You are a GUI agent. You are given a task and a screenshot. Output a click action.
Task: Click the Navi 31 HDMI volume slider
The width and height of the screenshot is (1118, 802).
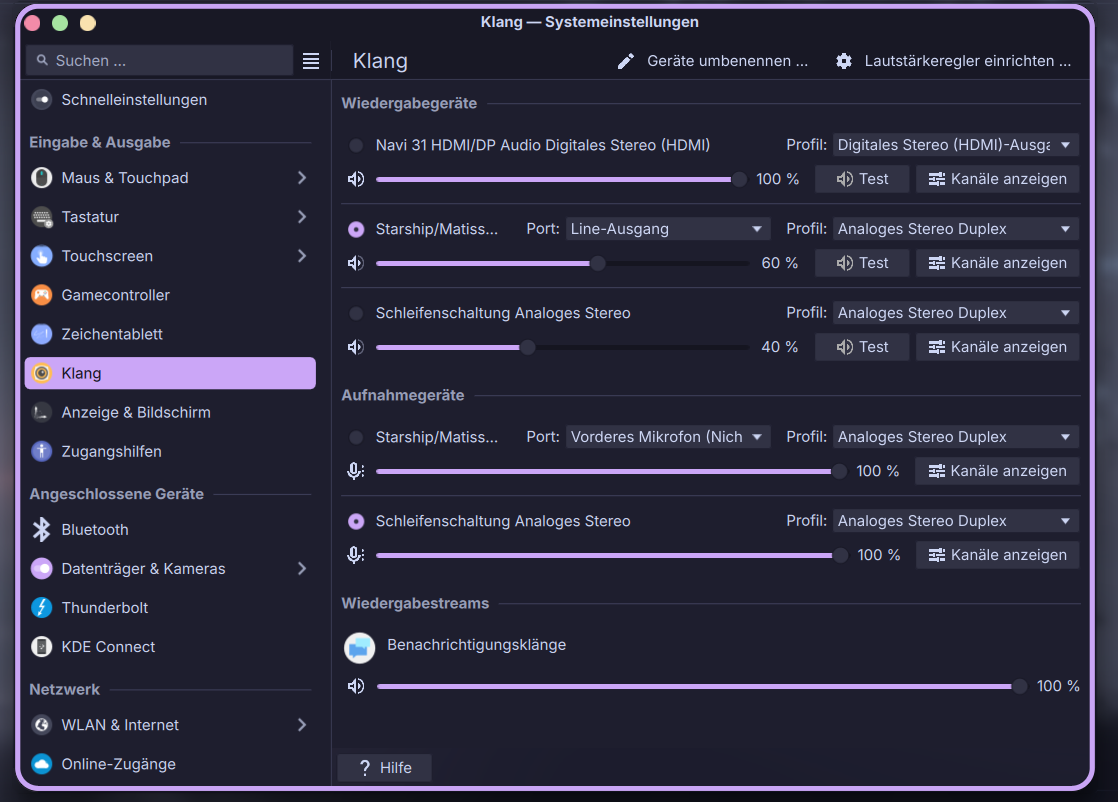(x=561, y=179)
